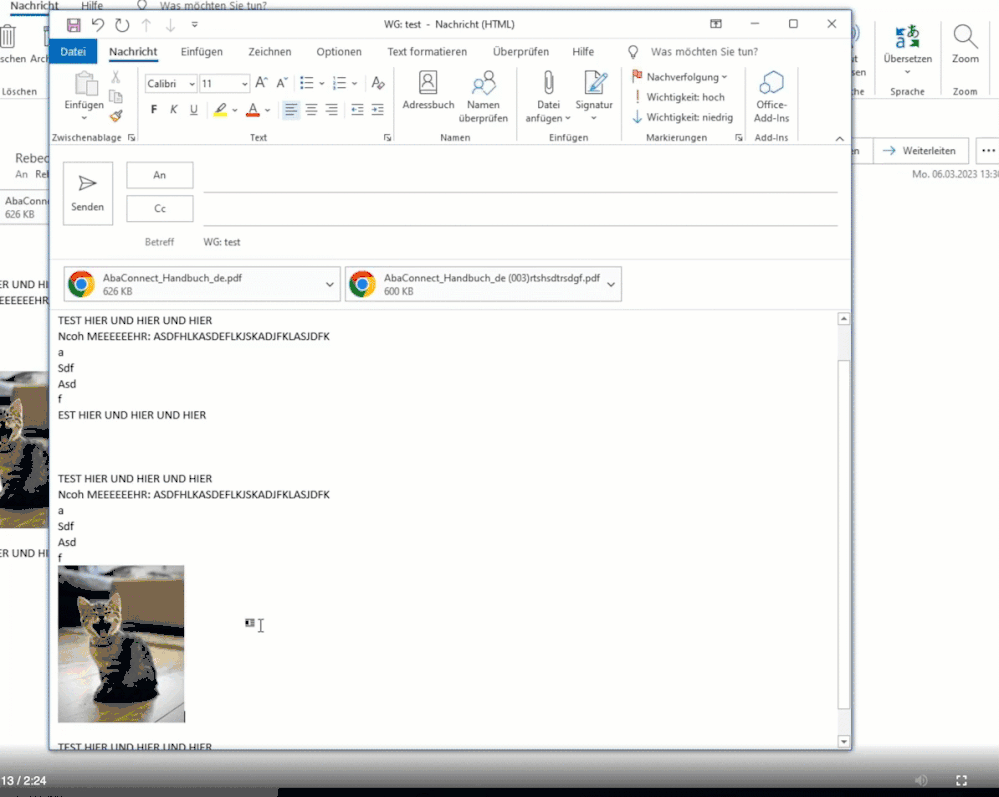Align text right

(331, 110)
